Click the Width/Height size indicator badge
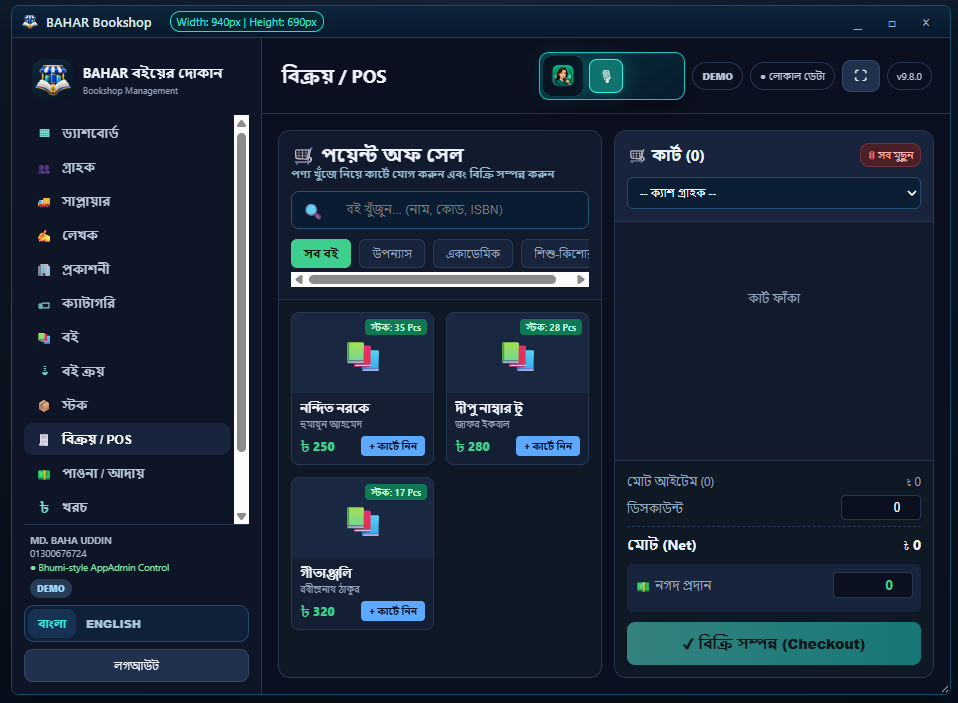Screen dimensions: 958x703 (x=247, y=22)
